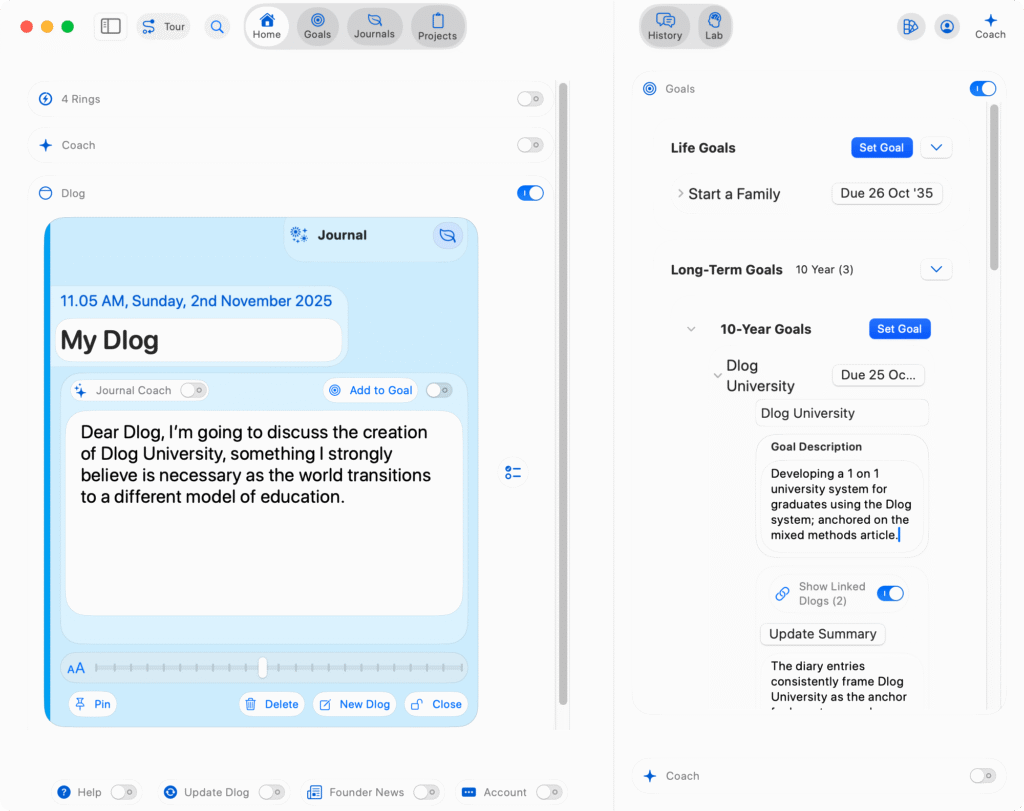
Task: Click the New Dlog button
Action: [354, 704]
